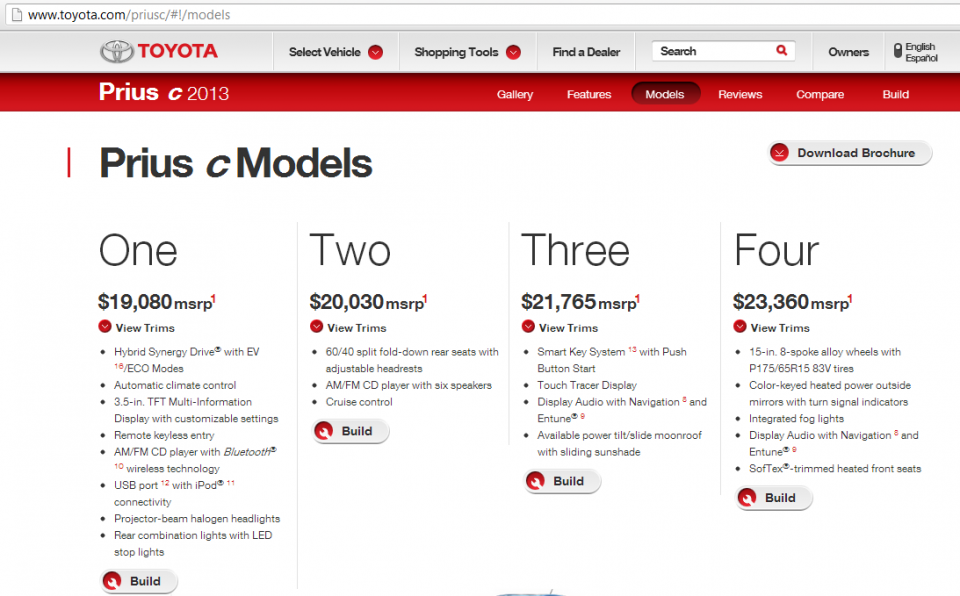Screen dimensions: 960x596
Task: Expand View Trims under model Four
Action: coord(772,327)
